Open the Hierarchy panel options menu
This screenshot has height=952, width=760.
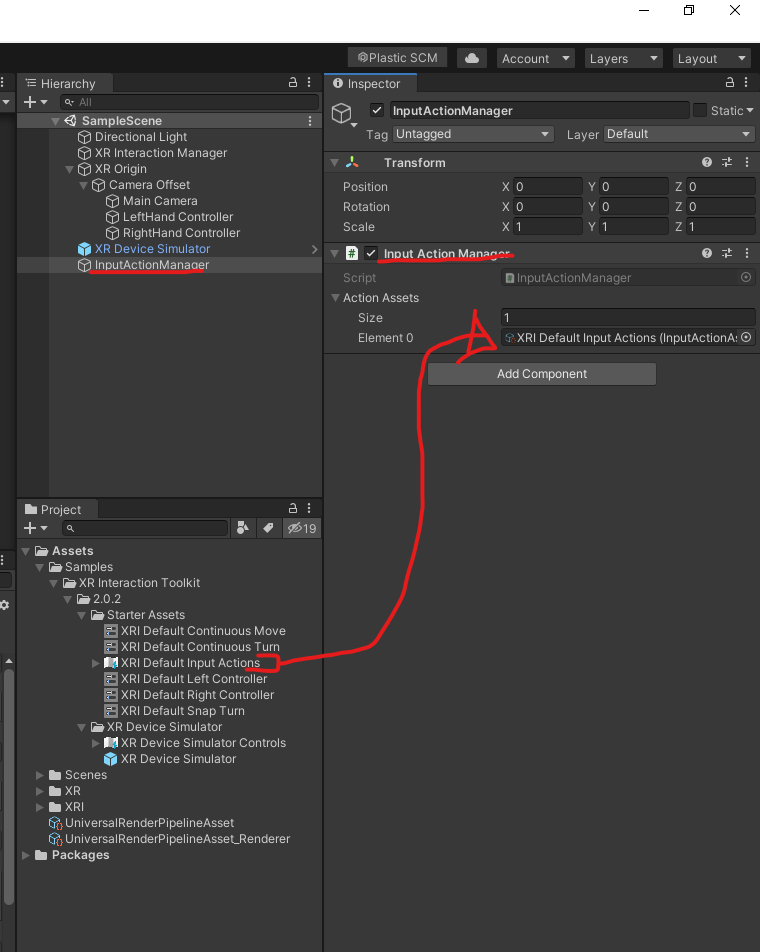click(309, 83)
